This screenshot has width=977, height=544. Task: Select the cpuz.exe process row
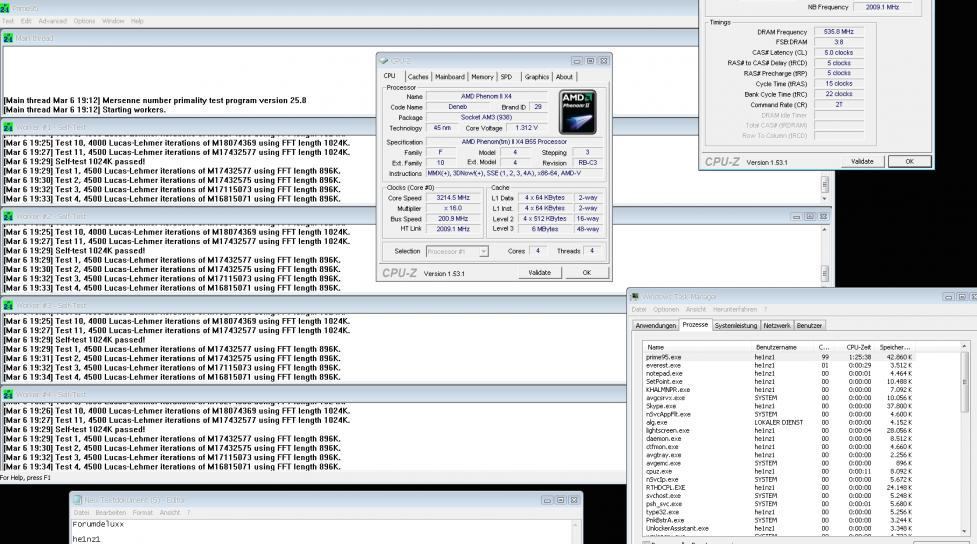click(779, 472)
